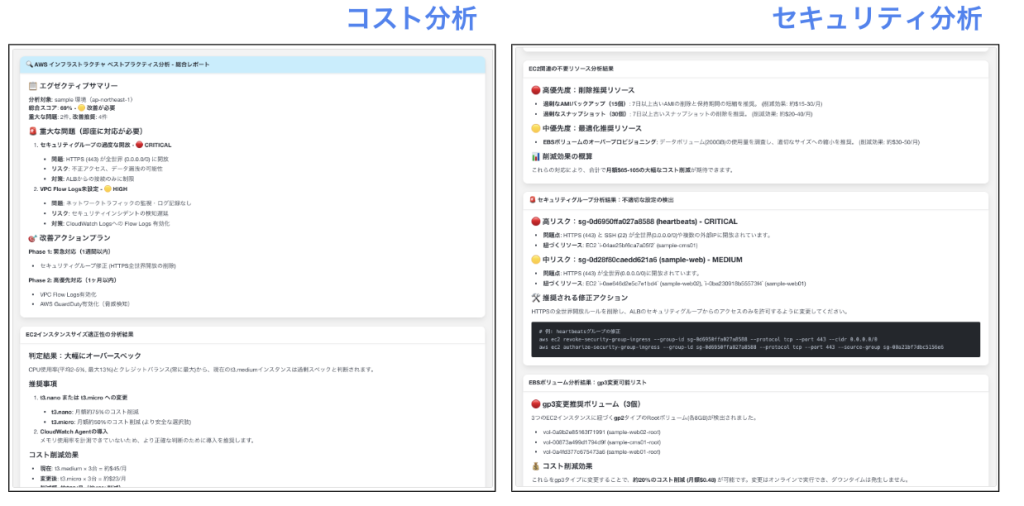The image size is (1024, 506).
Task: Click the yellow circle before HIGH in VPC Flow Logs item
Action: [107, 189]
